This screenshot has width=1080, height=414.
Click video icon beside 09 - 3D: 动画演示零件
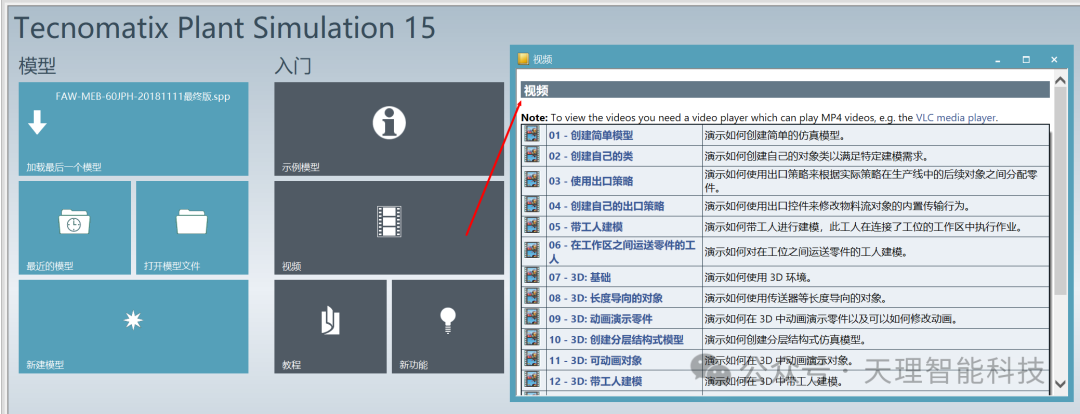click(x=532, y=318)
